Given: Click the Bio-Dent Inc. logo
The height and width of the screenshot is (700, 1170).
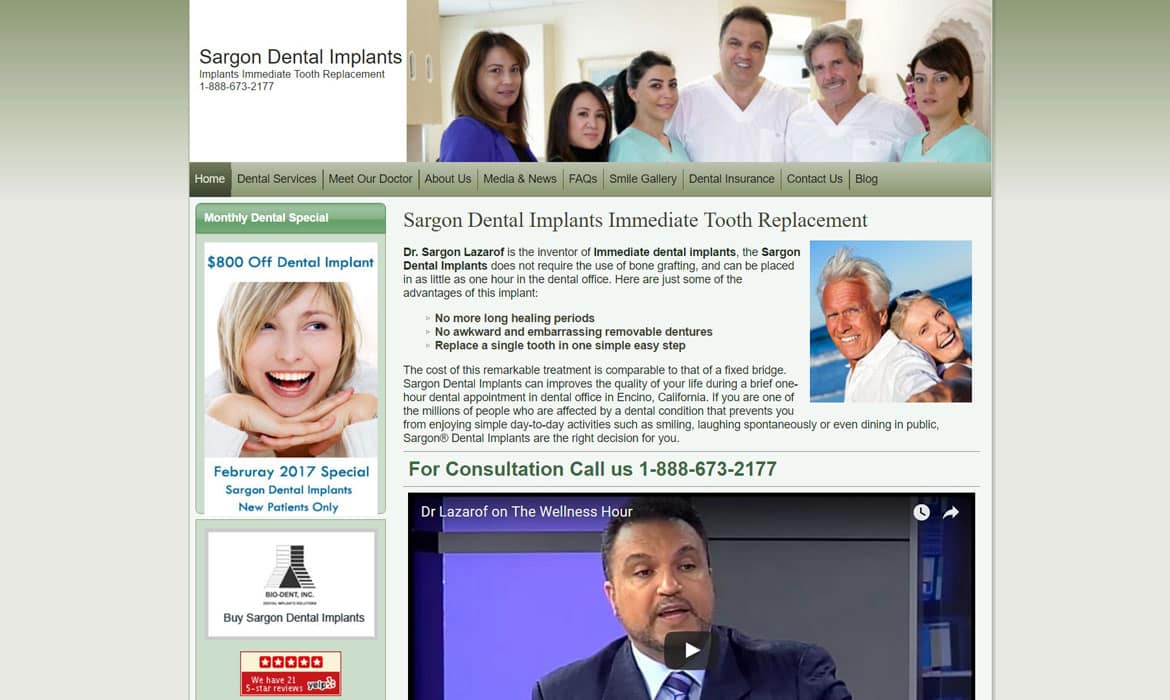Looking at the screenshot, I should (290, 575).
